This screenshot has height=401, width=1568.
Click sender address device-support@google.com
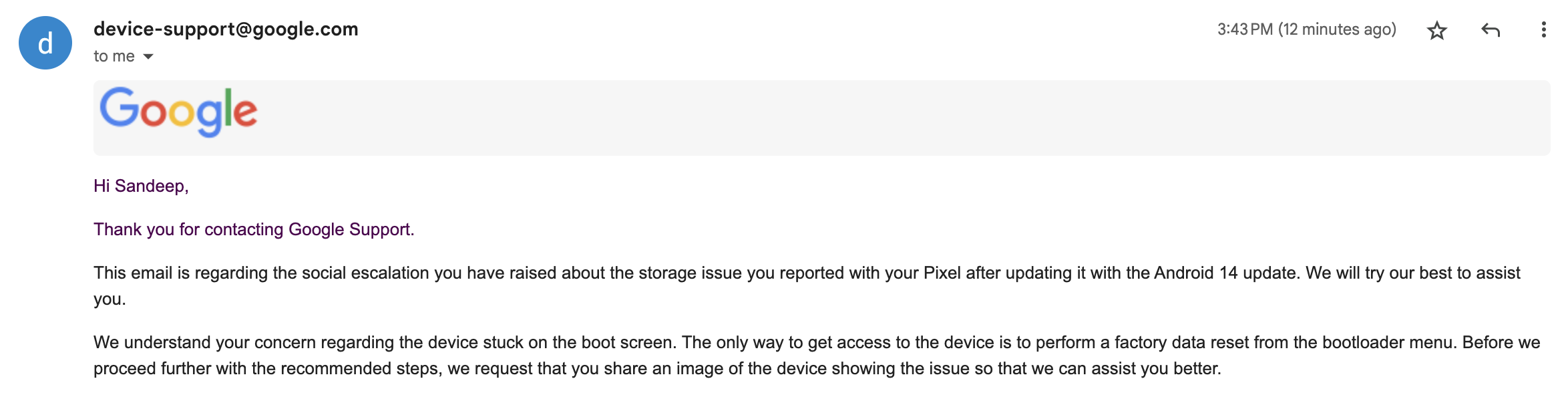click(x=226, y=29)
